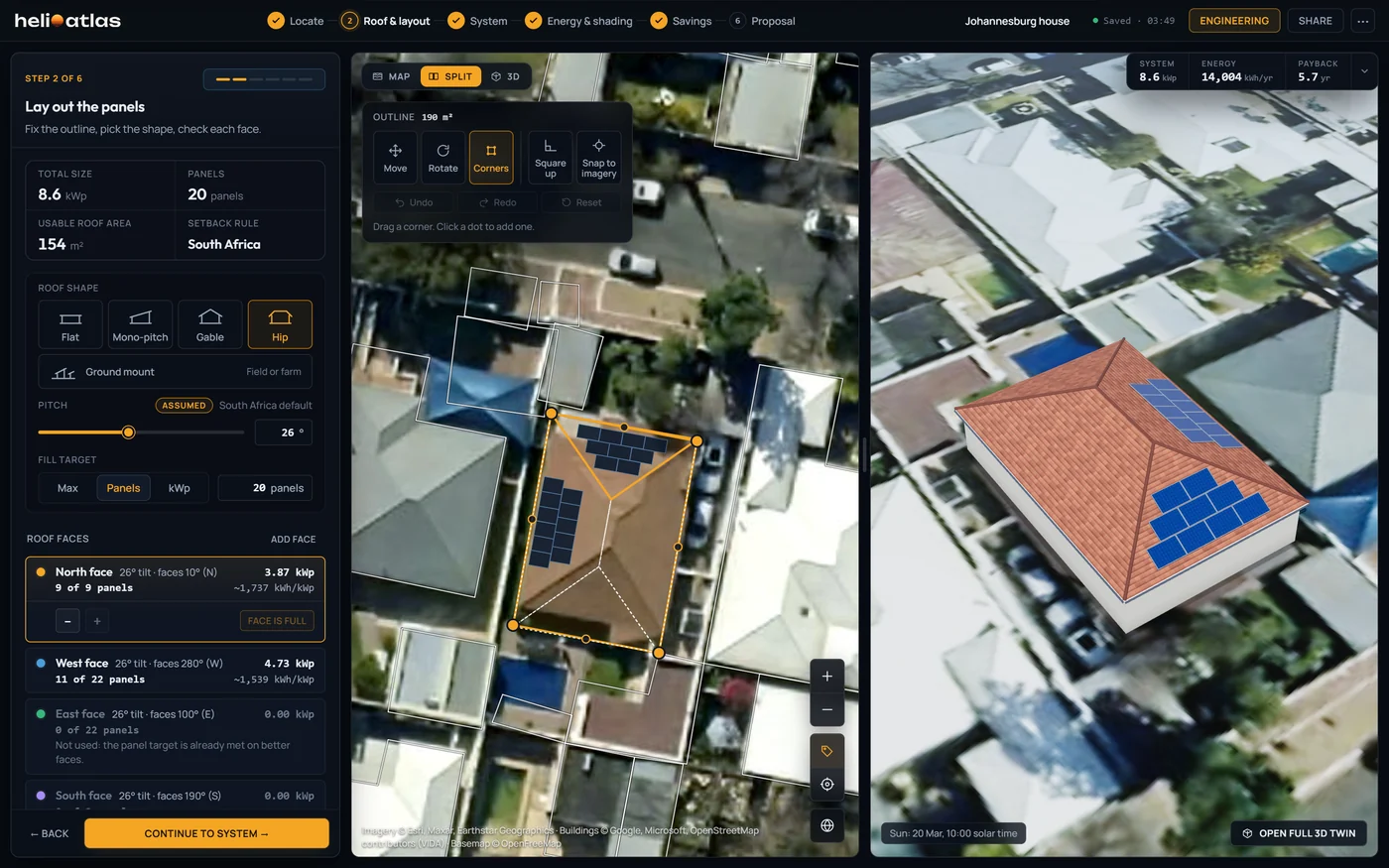Go back with the Back button

click(x=50, y=833)
